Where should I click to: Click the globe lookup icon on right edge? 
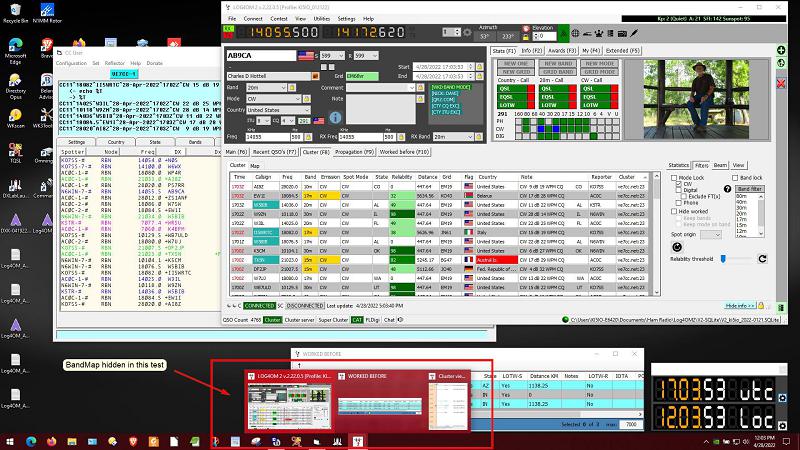(x=781, y=63)
